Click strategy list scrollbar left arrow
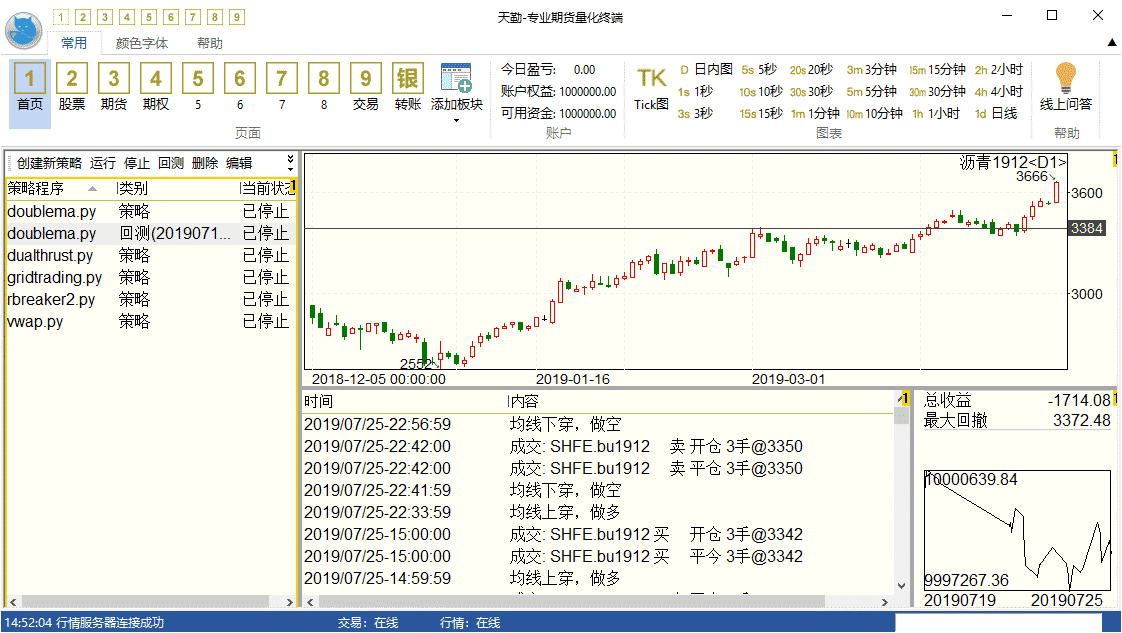 (13, 602)
